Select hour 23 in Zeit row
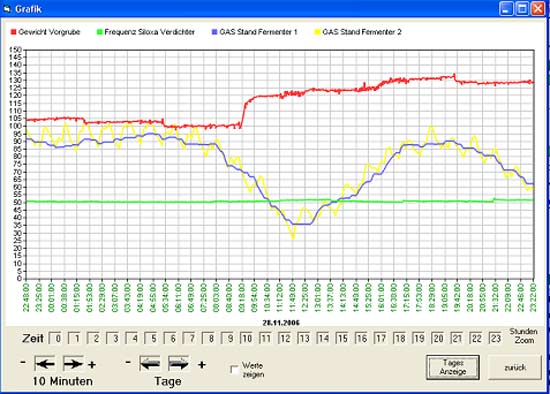550x394 pixels. click(x=495, y=339)
